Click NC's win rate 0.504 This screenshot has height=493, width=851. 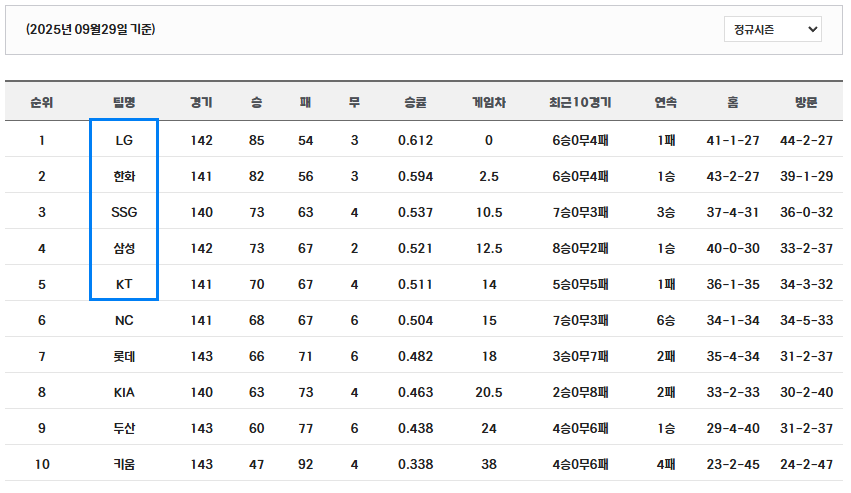(415, 320)
